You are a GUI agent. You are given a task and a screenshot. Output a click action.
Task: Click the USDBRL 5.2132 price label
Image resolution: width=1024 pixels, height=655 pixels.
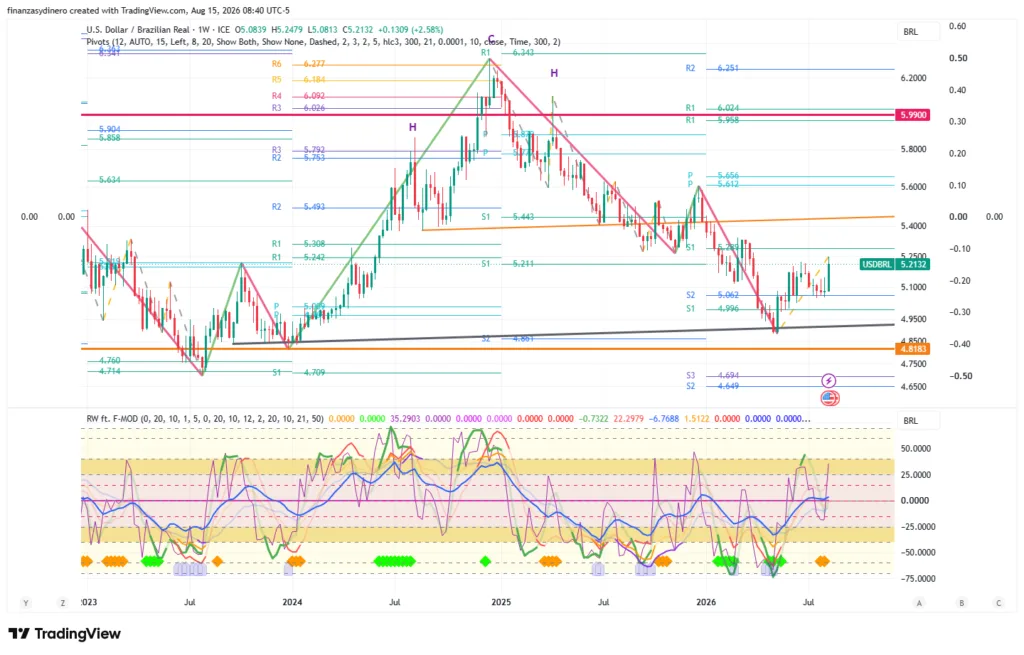point(894,264)
